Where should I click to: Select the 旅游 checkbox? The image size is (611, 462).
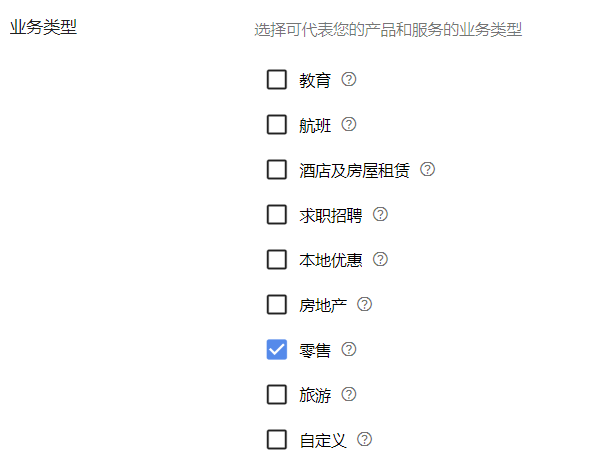(277, 394)
